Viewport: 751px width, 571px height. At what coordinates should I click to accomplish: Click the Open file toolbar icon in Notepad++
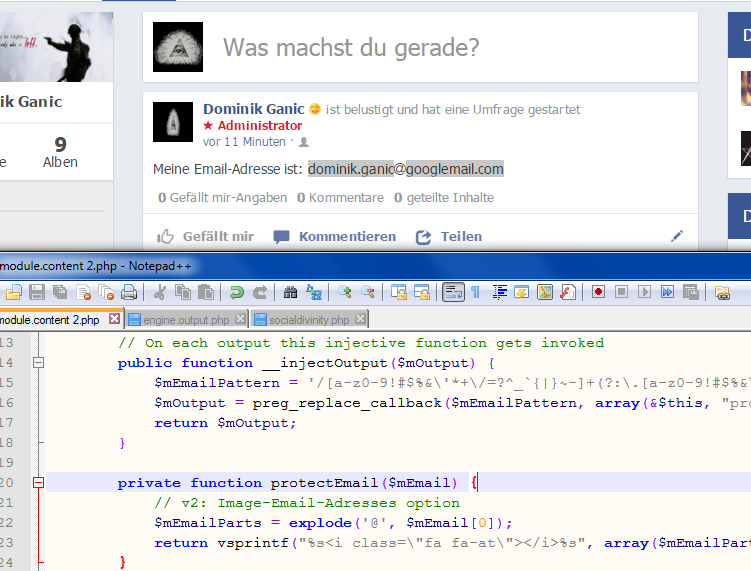point(14,292)
